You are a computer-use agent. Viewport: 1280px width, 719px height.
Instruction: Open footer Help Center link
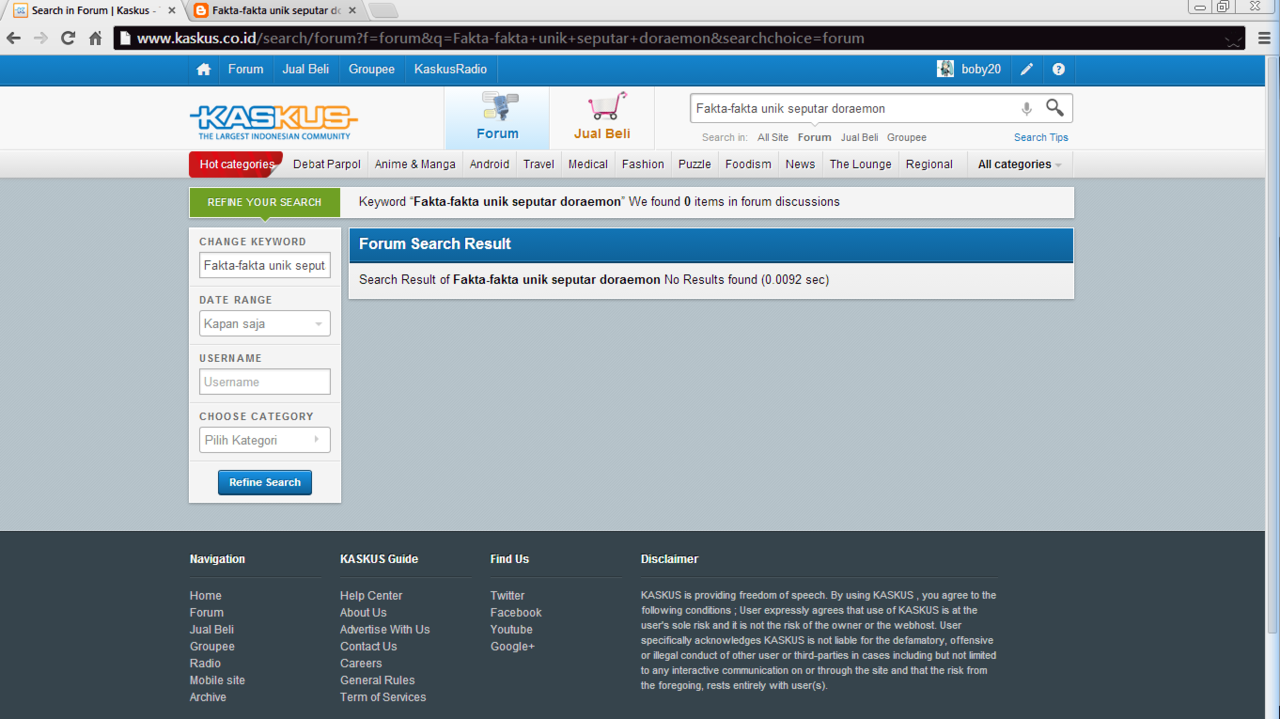pos(371,595)
